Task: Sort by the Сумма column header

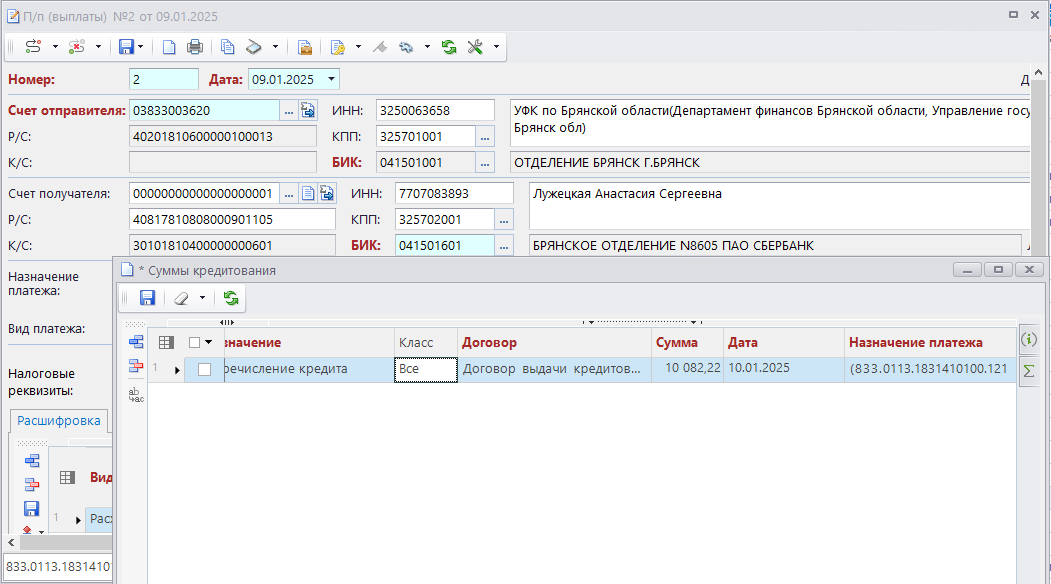Action: coord(677,343)
